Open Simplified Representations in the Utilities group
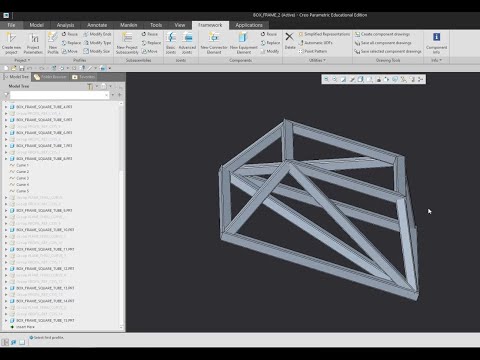 click(324, 34)
